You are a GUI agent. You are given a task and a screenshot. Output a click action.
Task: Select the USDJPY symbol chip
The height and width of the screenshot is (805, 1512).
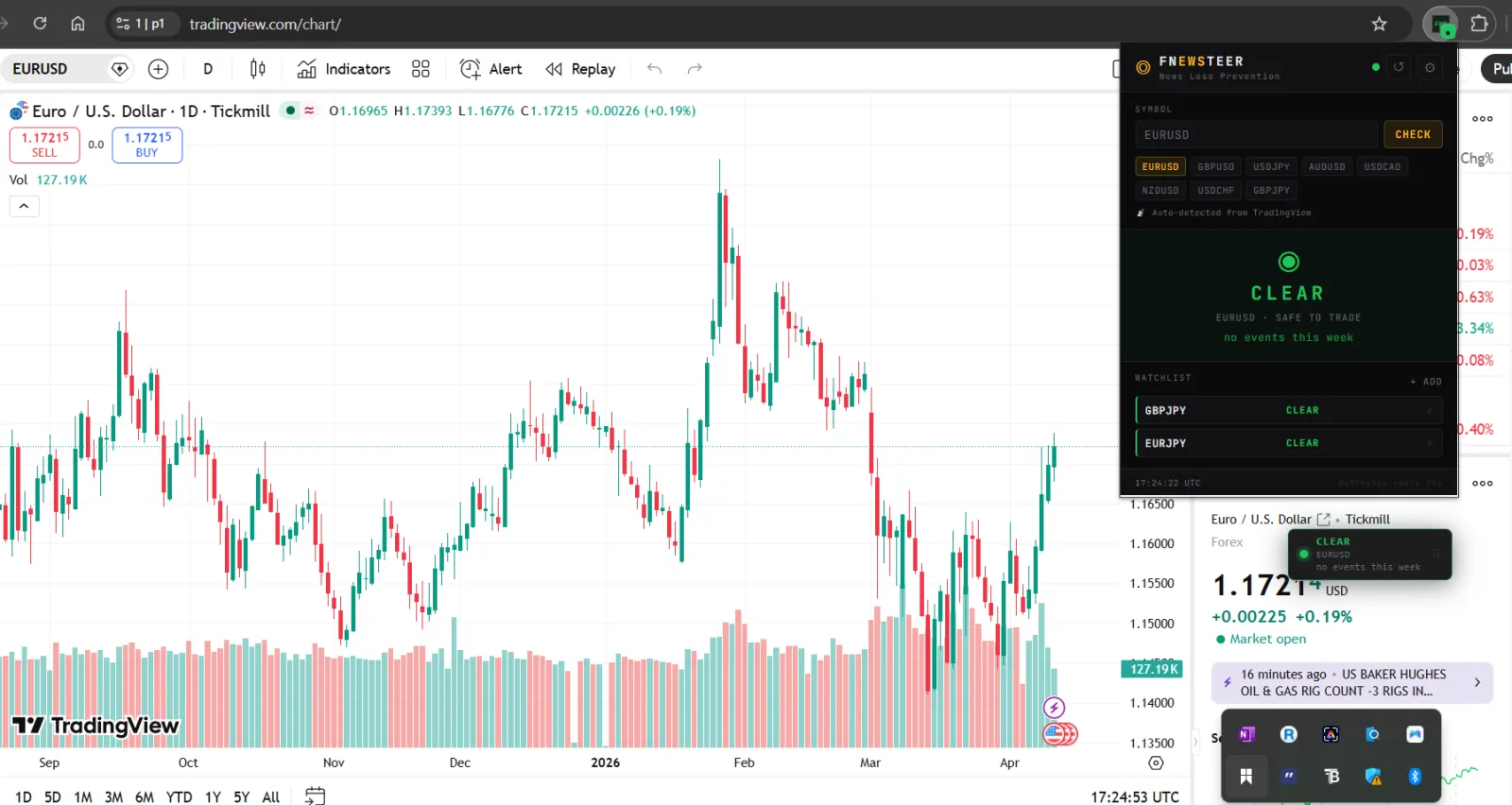click(x=1271, y=166)
